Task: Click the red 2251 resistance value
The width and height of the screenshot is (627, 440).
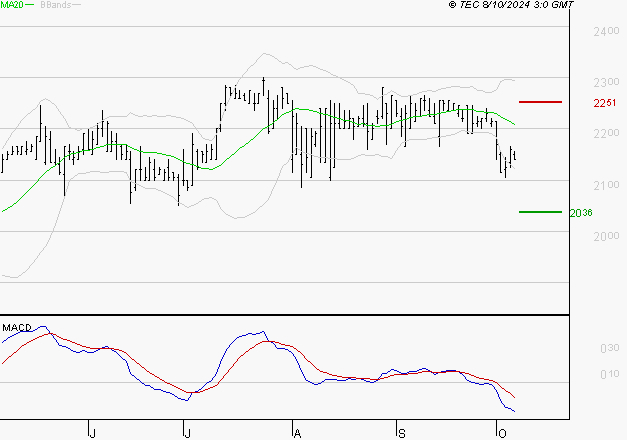Action: [x=605, y=103]
